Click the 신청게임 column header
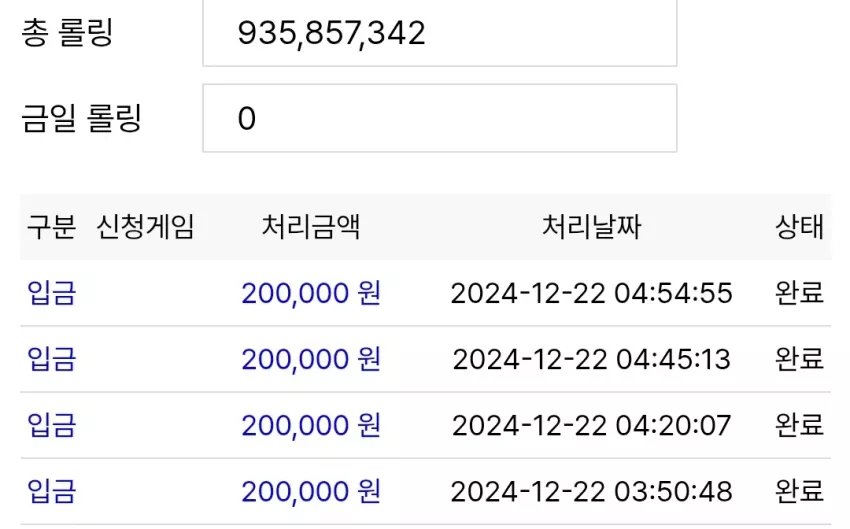This screenshot has height=529, width=850. (x=145, y=227)
